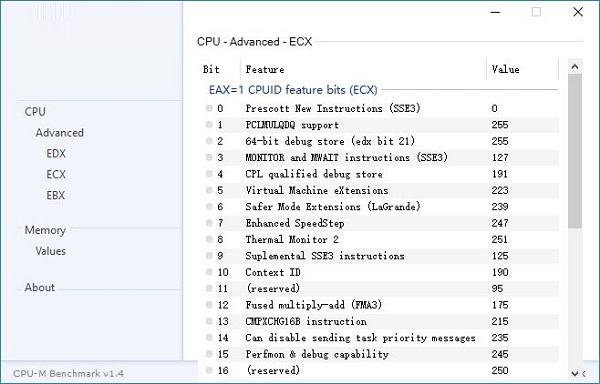The height and width of the screenshot is (384, 600).
Task: Click the bullet icon for bit 16 reserved
Action: [209, 370]
